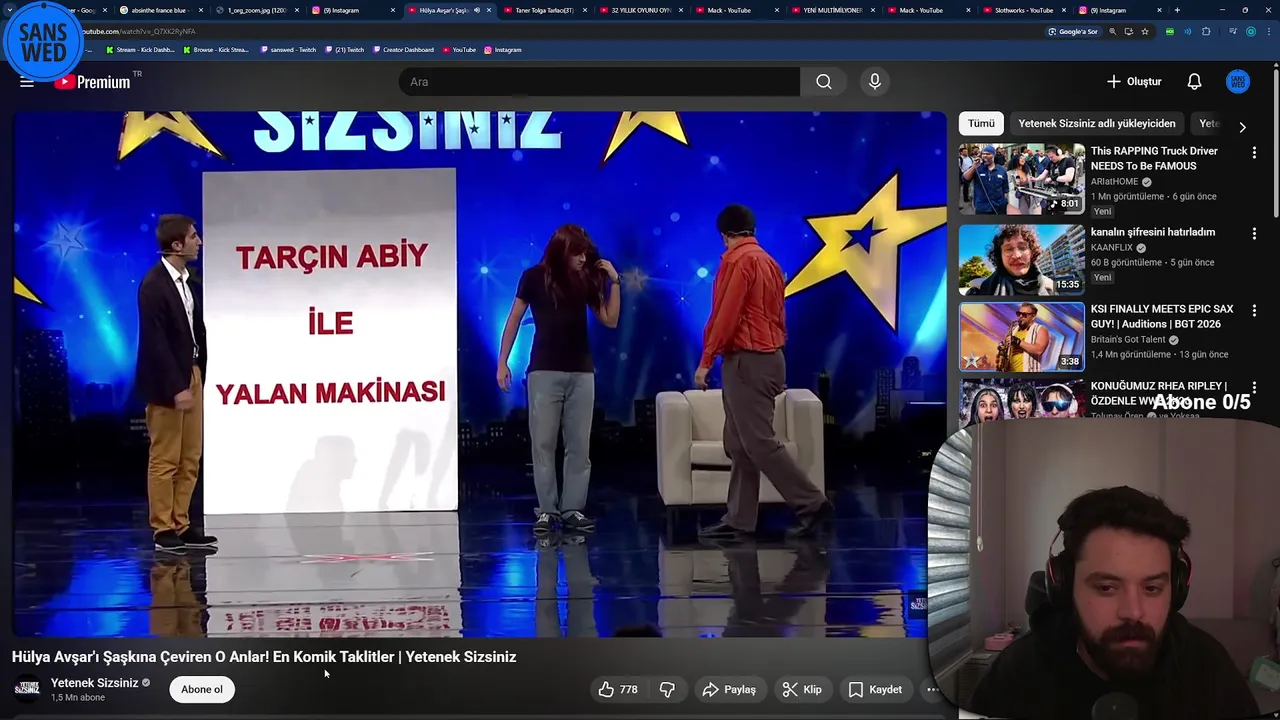The width and height of the screenshot is (1280, 720).
Task: Open the Oluştur create menu
Action: coord(1134,82)
